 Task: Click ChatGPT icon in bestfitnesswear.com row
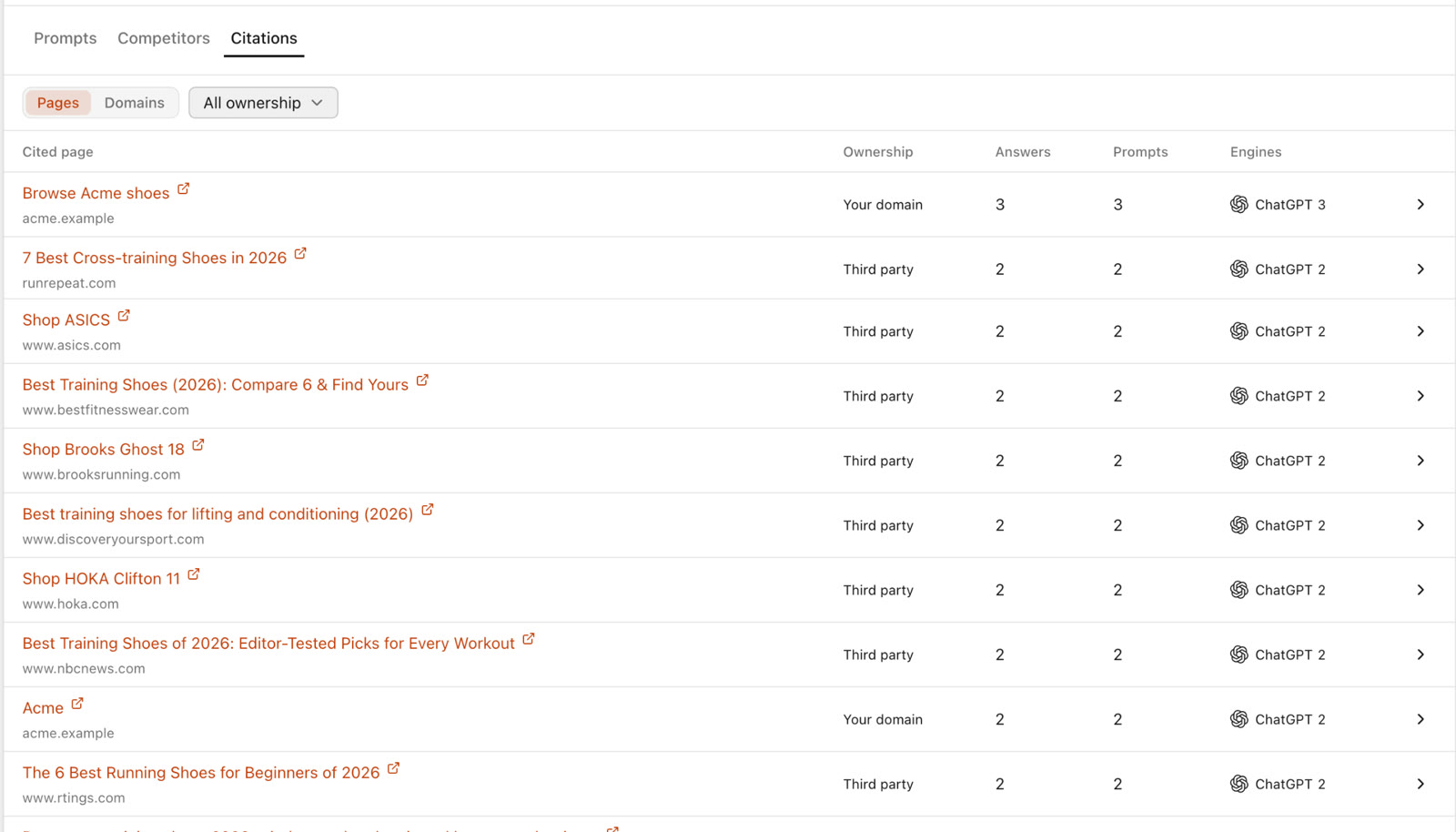[1239, 395]
